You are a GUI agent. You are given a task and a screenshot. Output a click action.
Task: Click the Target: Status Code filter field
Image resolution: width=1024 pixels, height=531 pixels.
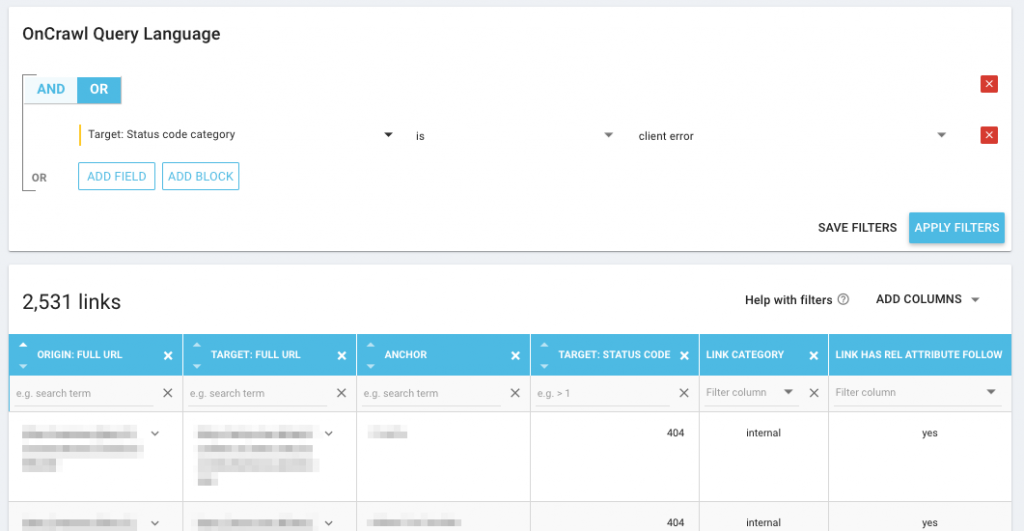tap(602, 393)
